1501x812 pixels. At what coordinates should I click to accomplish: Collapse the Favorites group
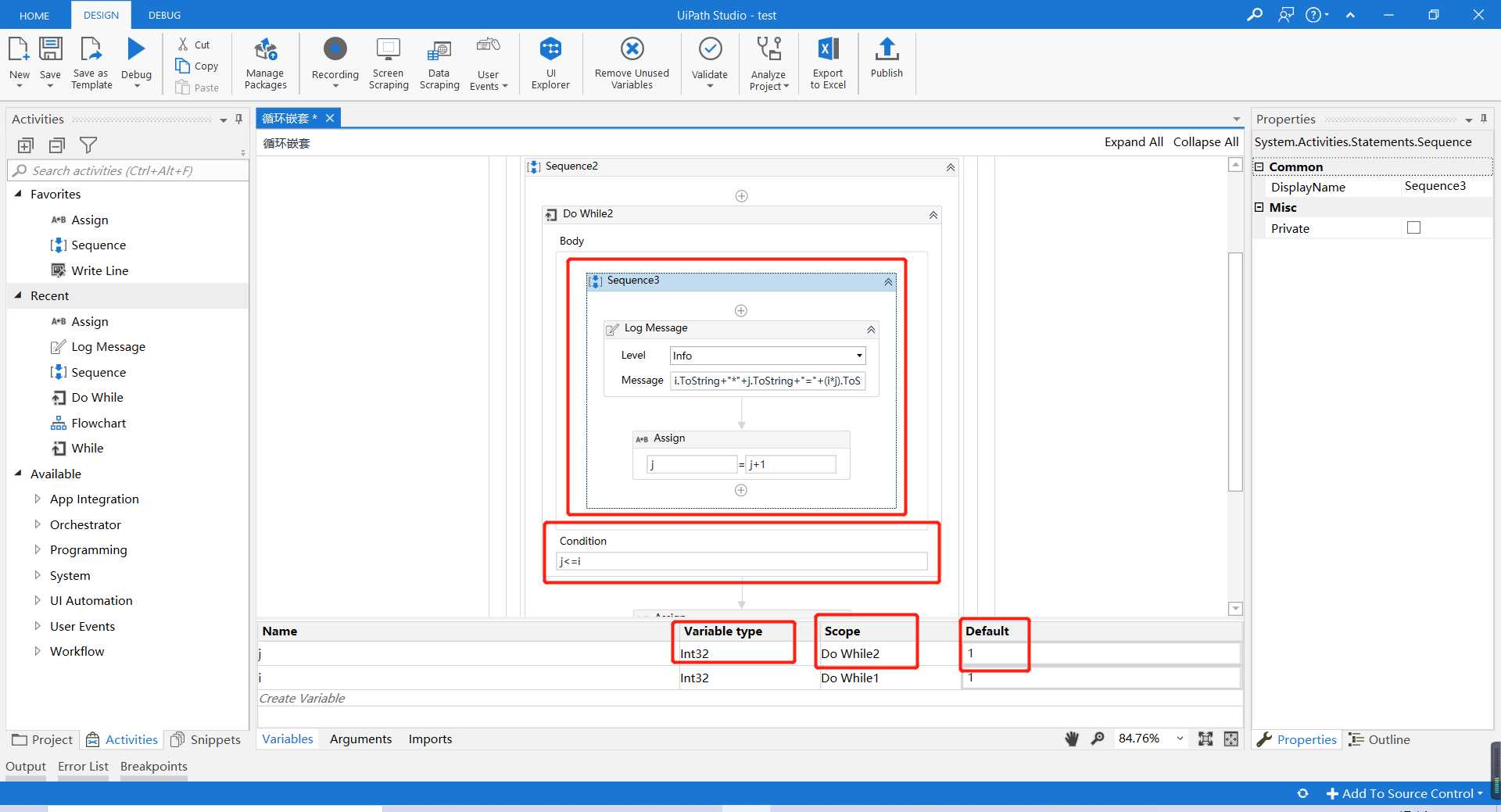coord(18,194)
